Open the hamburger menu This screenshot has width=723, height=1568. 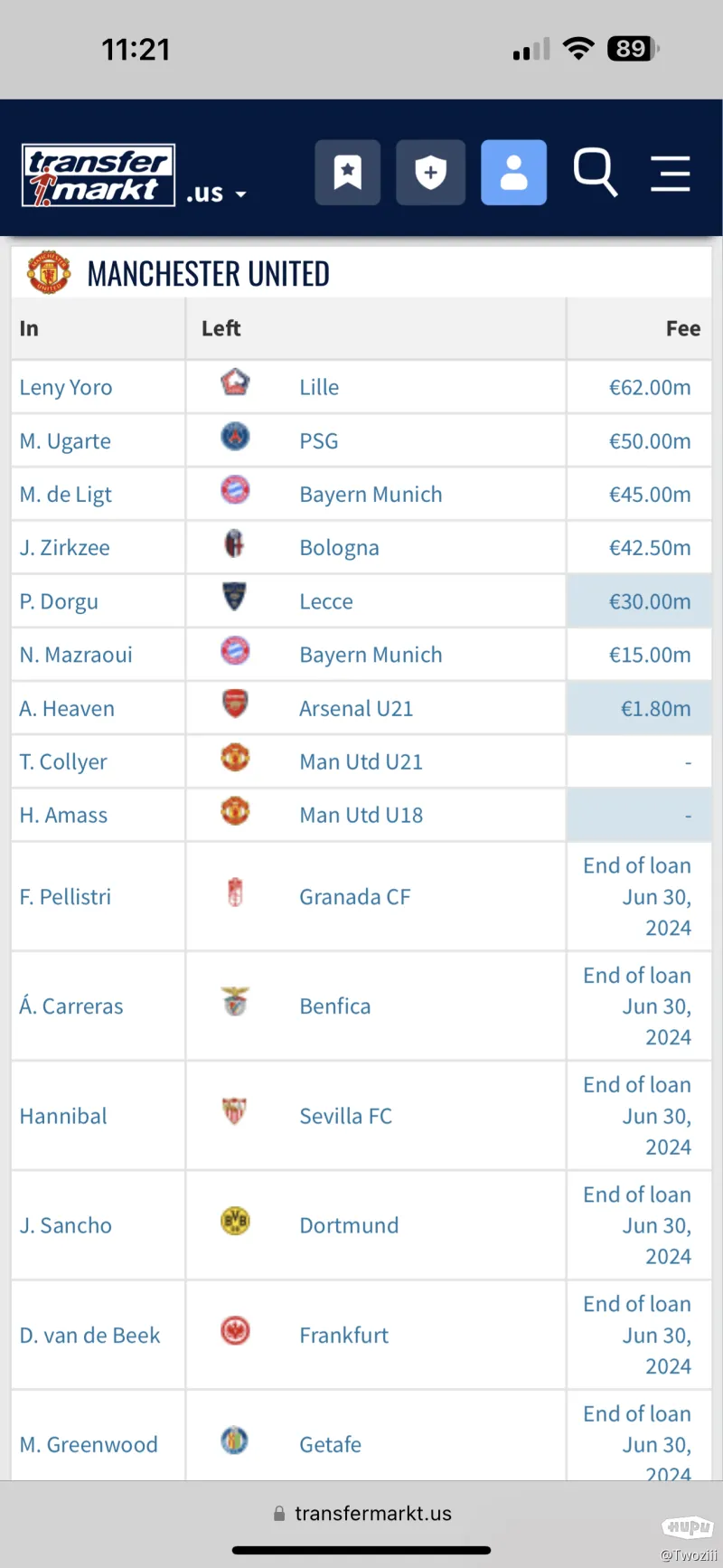click(x=671, y=173)
